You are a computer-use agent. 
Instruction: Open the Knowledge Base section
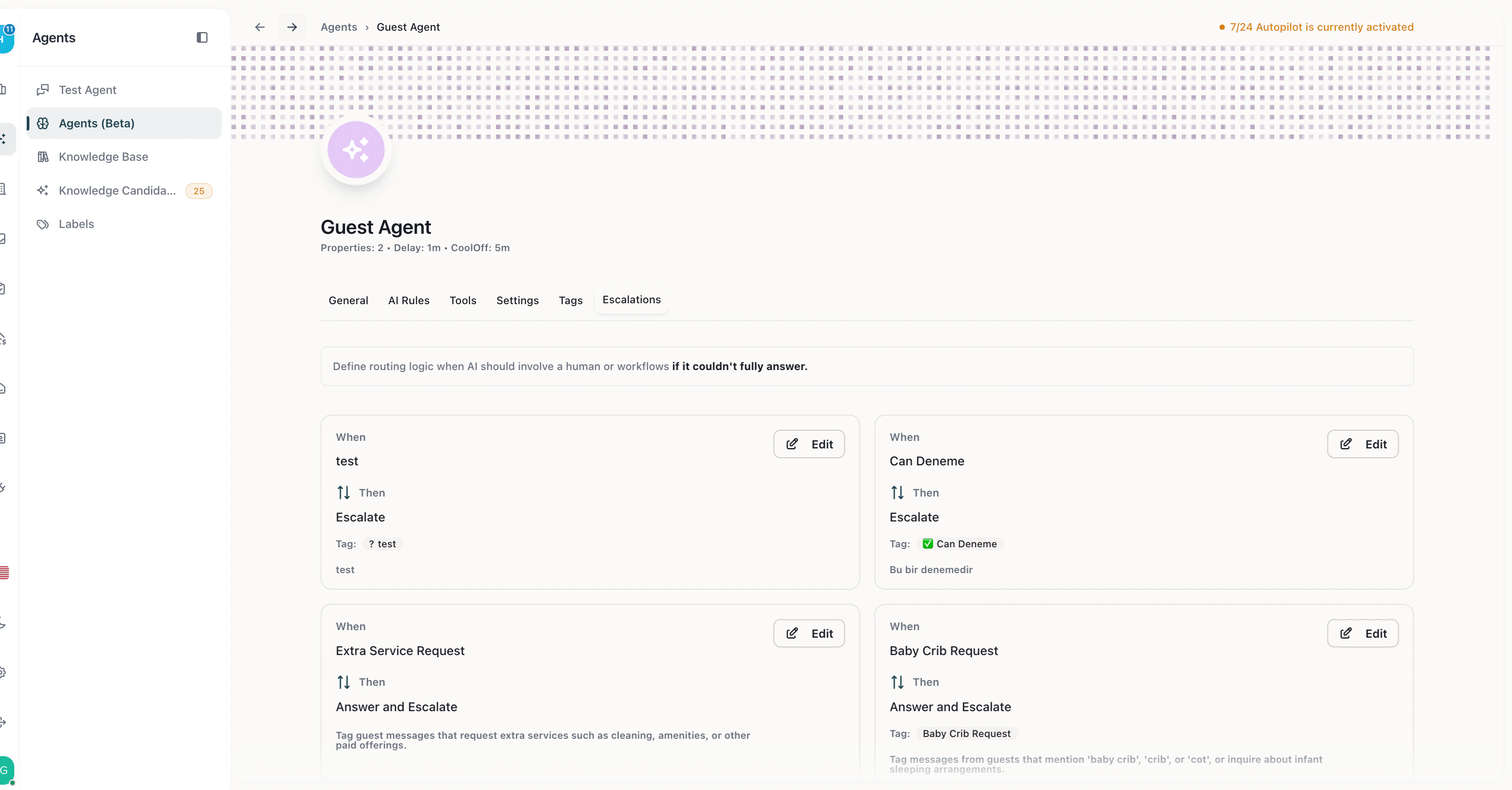(103, 157)
